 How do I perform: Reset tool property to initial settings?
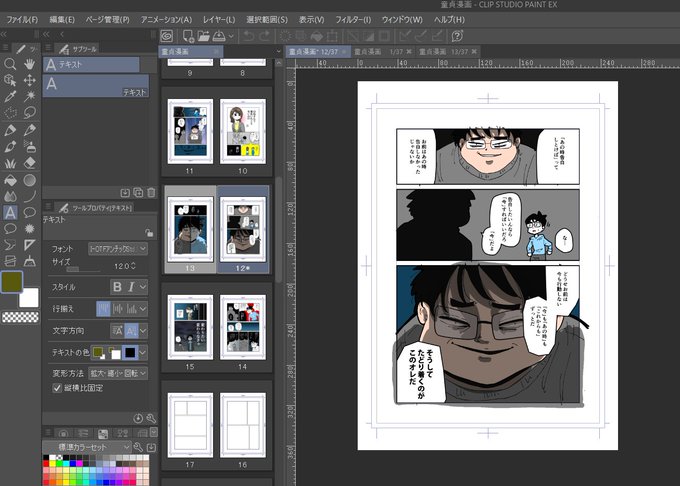[x=138, y=418]
